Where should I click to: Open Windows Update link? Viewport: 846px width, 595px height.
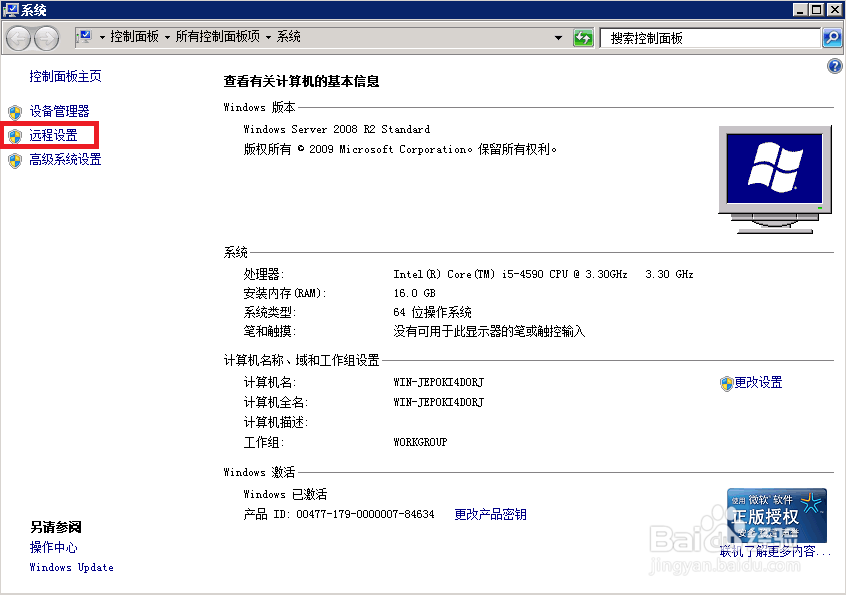click(71, 567)
